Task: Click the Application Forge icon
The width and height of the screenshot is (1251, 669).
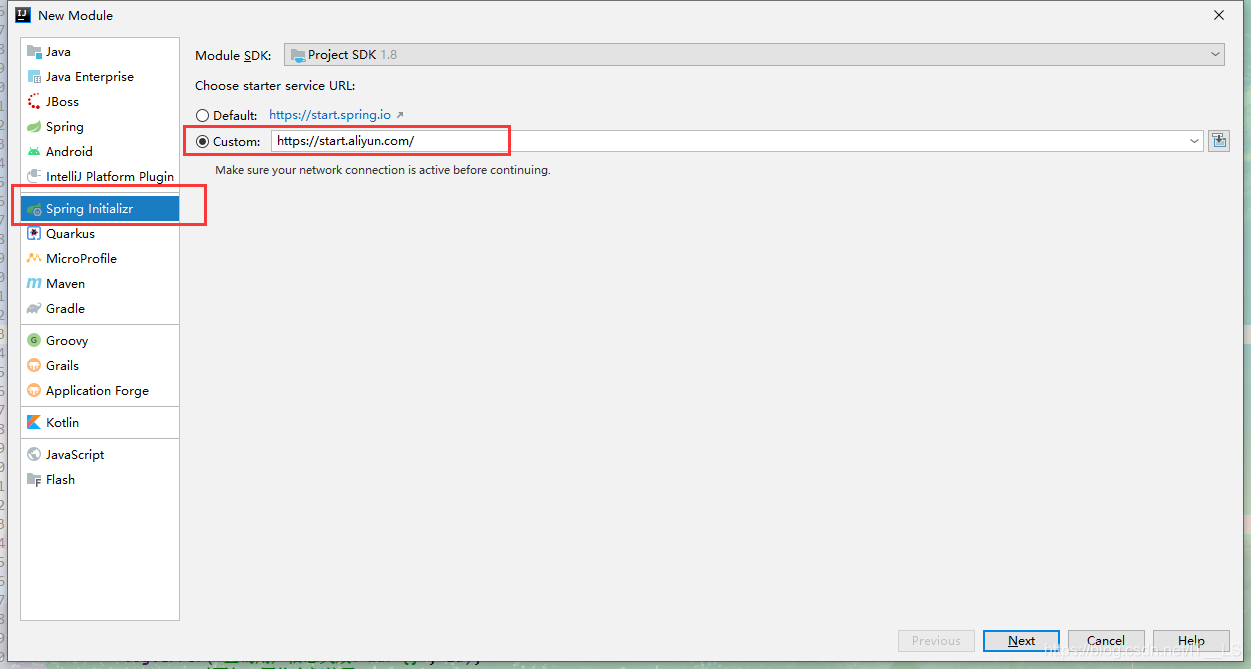Action: [34, 391]
